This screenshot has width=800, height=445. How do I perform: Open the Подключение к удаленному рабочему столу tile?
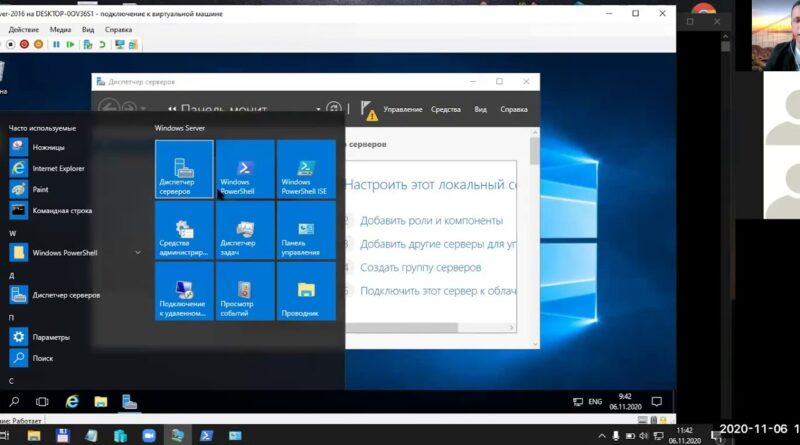pos(184,291)
